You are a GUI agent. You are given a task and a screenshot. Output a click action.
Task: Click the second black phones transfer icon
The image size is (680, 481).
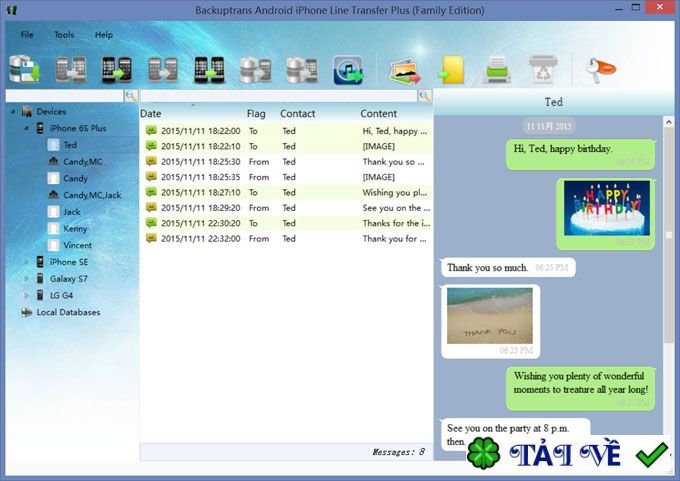coord(209,69)
